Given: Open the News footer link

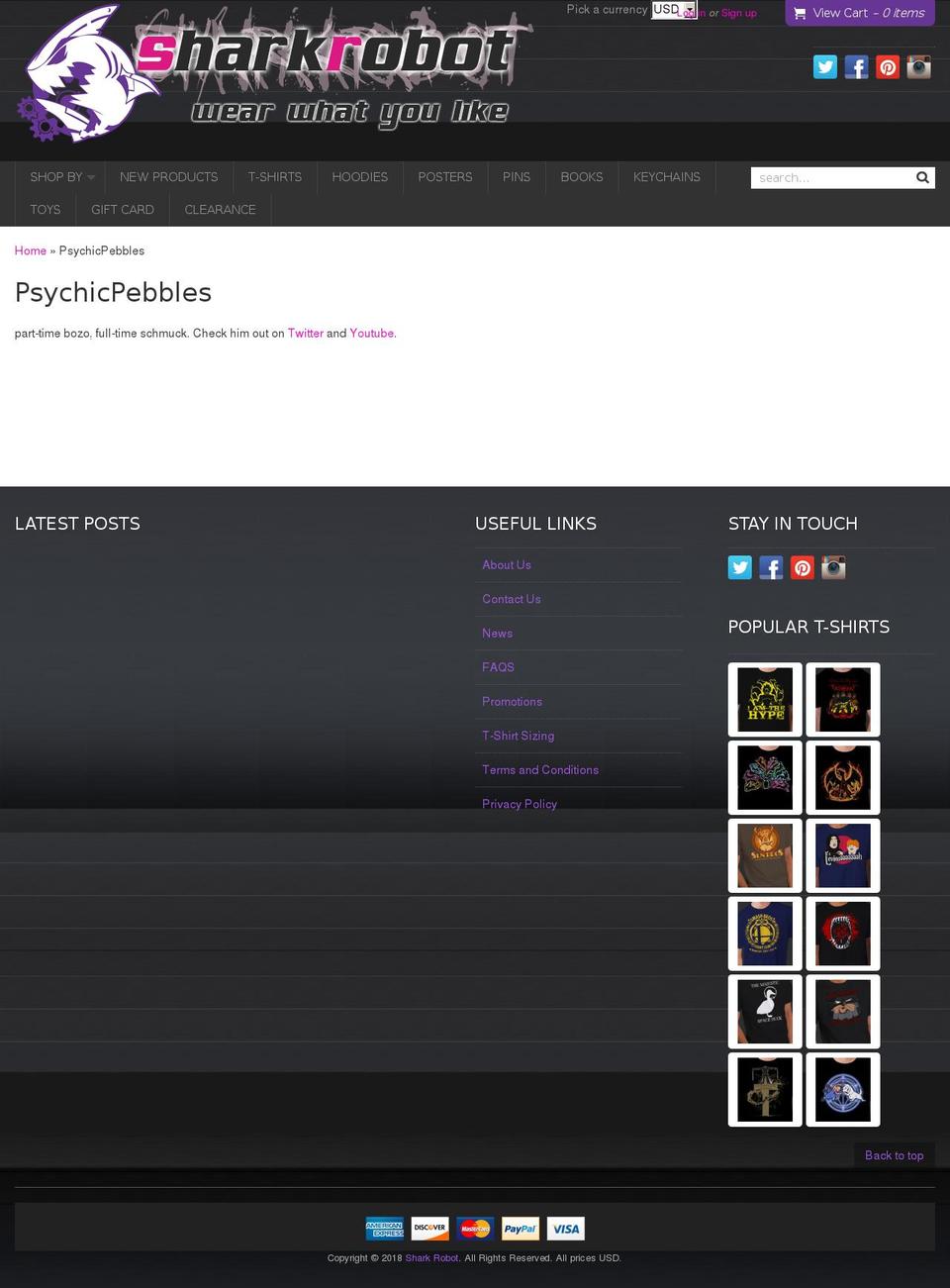Looking at the screenshot, I should point(498,634).
